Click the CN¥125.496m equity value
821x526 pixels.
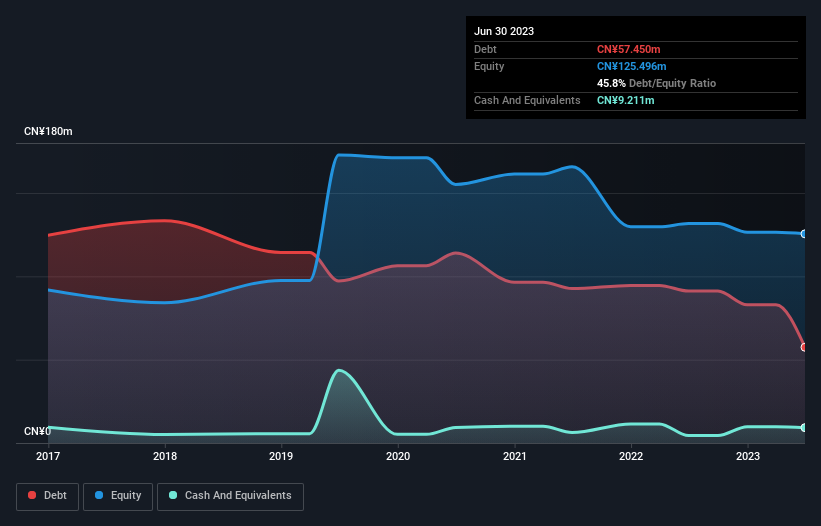(x=631, y=66)
